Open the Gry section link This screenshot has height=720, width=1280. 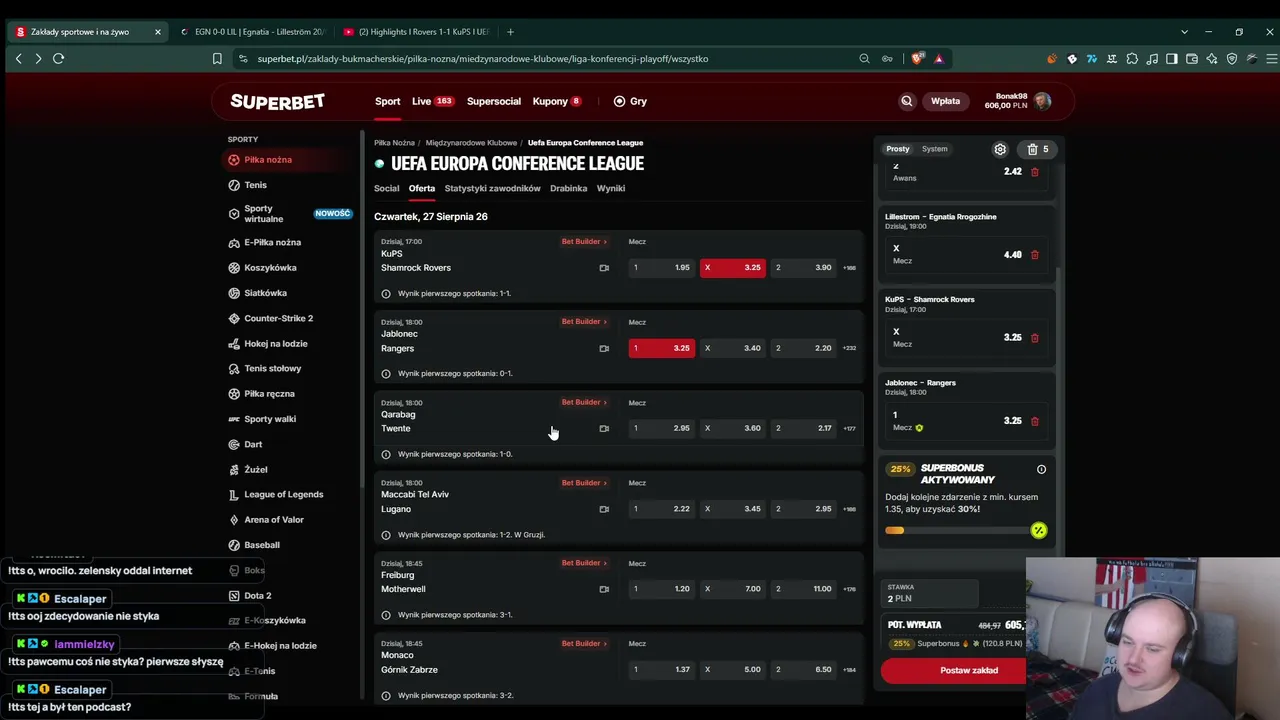point(630,101)
